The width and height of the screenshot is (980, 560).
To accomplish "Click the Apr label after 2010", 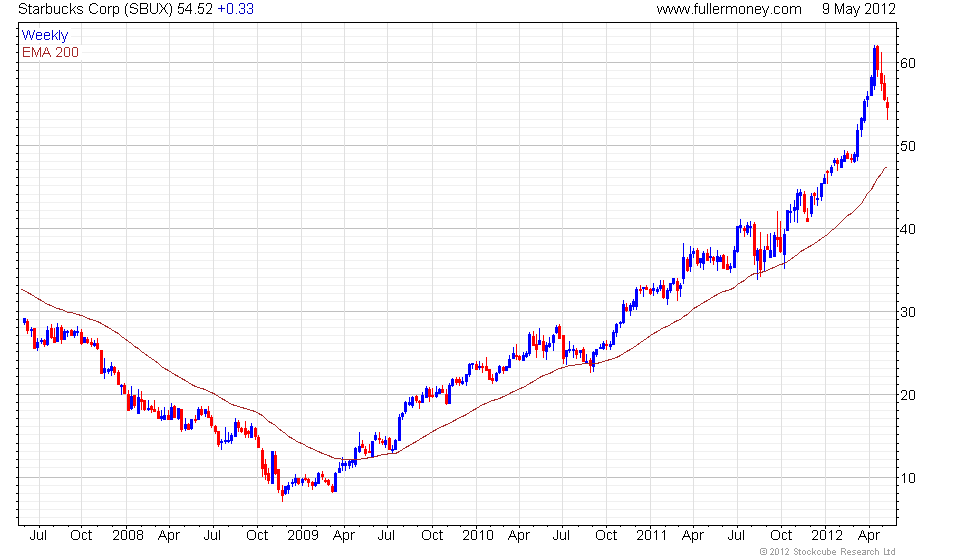I will (x=519, y=536).
